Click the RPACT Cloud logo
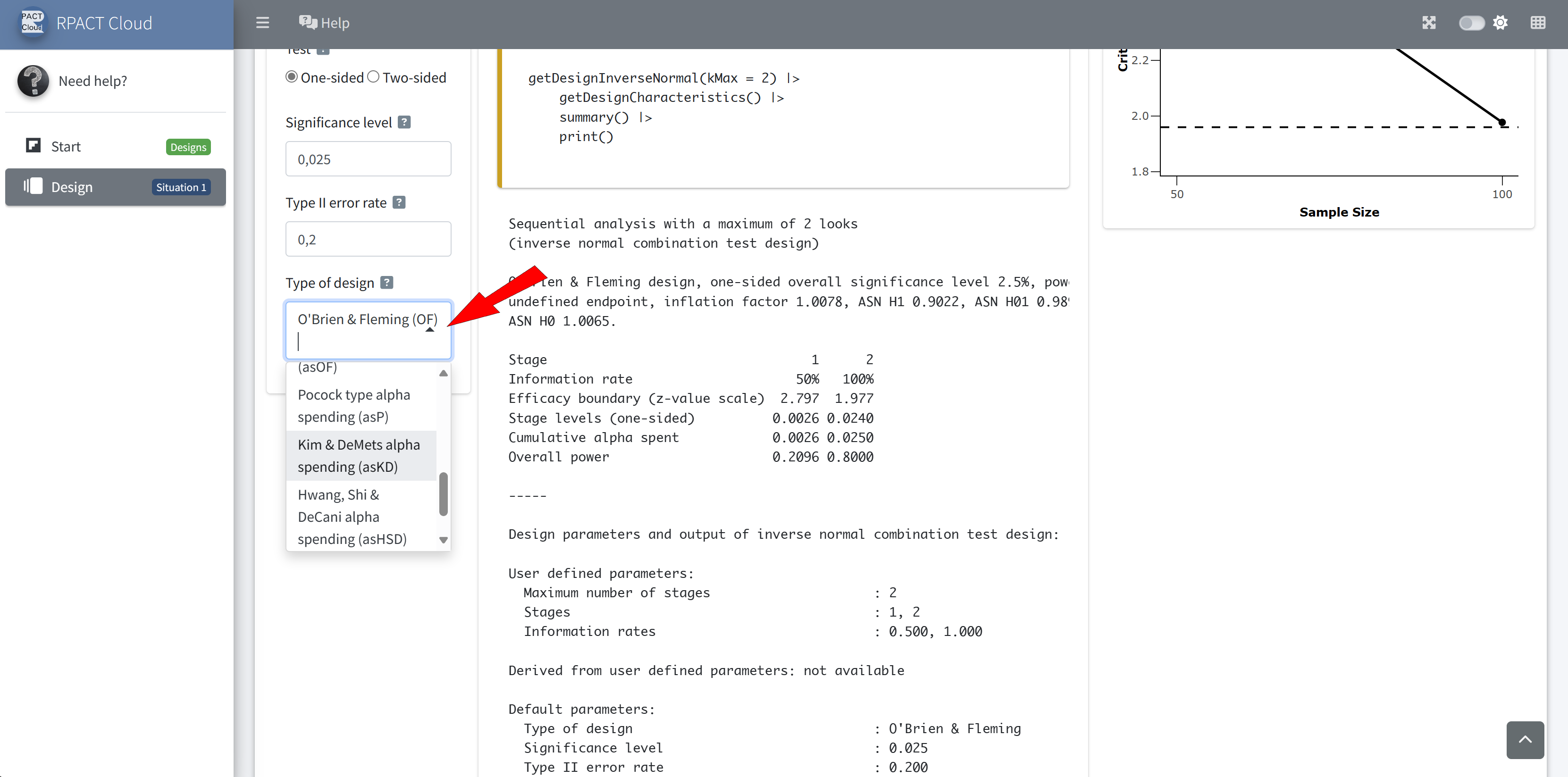Viewport: 1568px width, 777px height. click(x=32, y=23)
